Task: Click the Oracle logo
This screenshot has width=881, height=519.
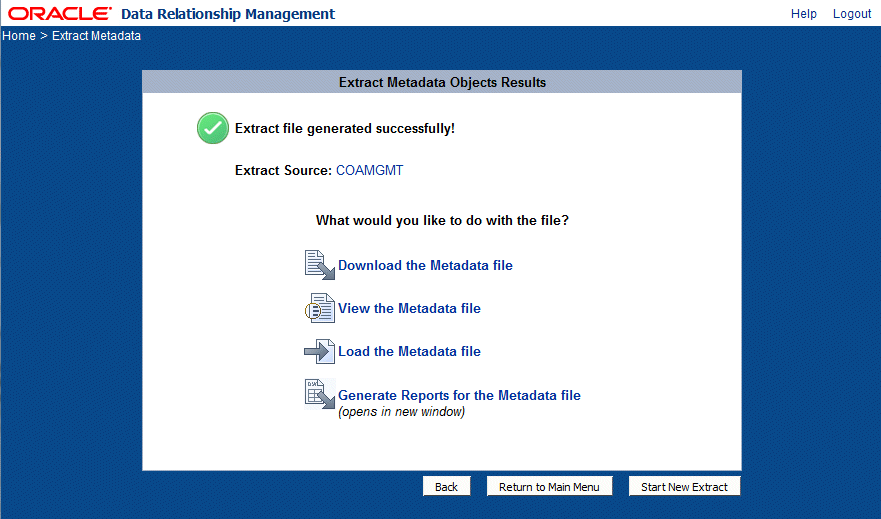Action: (x=60, y=13)
